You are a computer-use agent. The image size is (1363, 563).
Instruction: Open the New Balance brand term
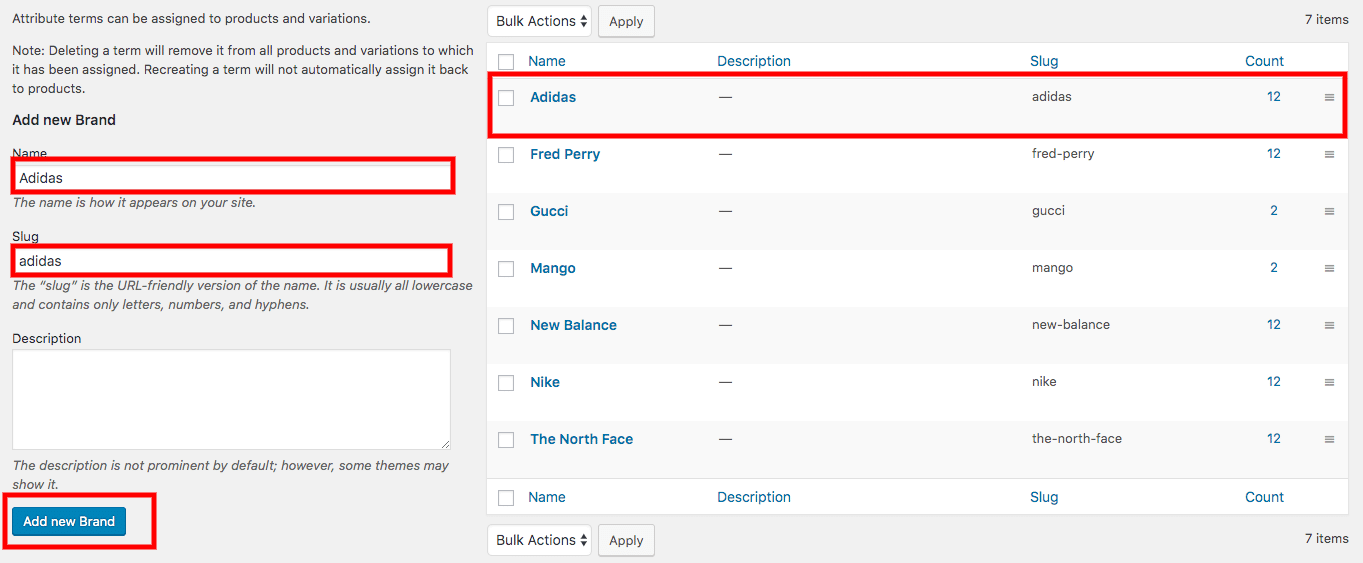573,325
